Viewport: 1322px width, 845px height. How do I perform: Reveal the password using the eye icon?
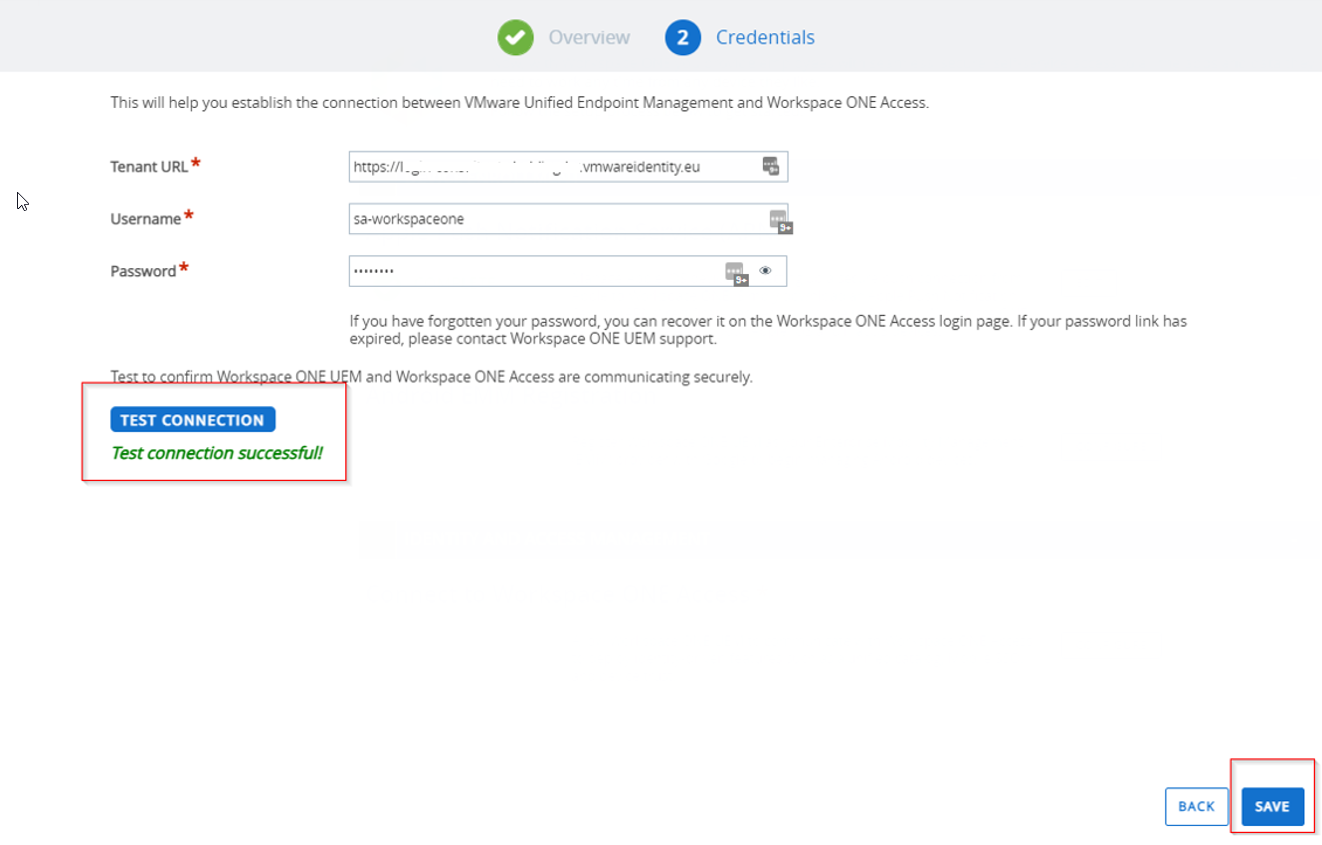pyautogui.click(x=766, y=271)
